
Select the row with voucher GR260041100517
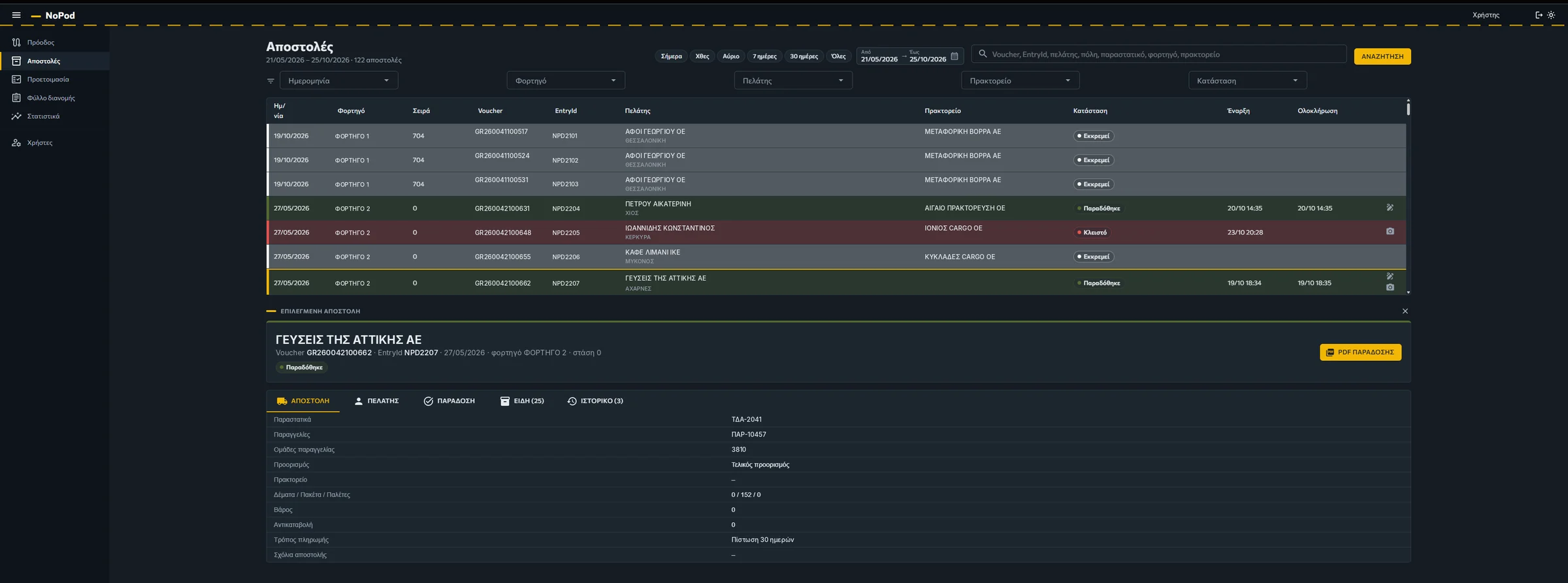point(836,136)
